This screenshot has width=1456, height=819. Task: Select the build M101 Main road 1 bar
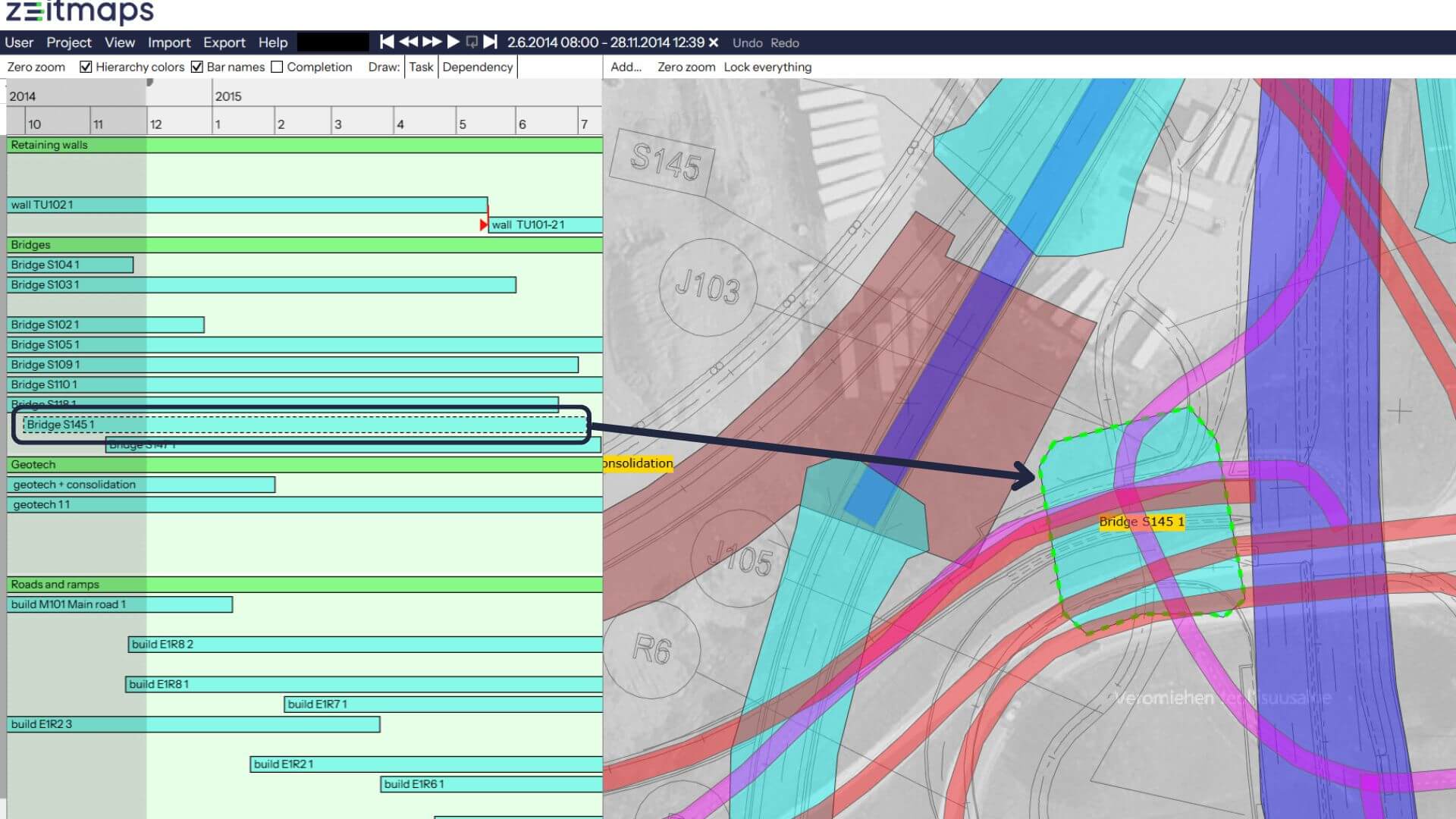[120, 604]
